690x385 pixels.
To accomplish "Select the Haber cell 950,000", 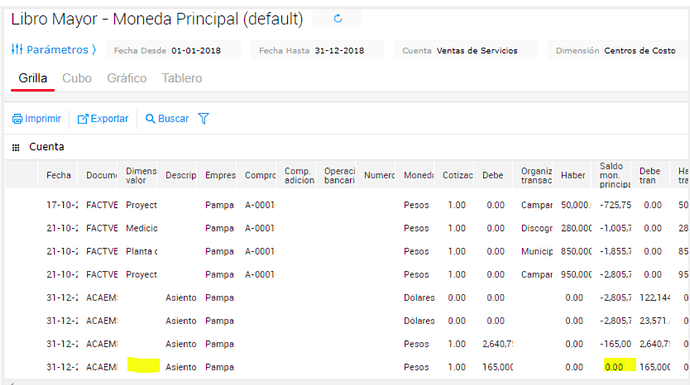I will point(576,275).
